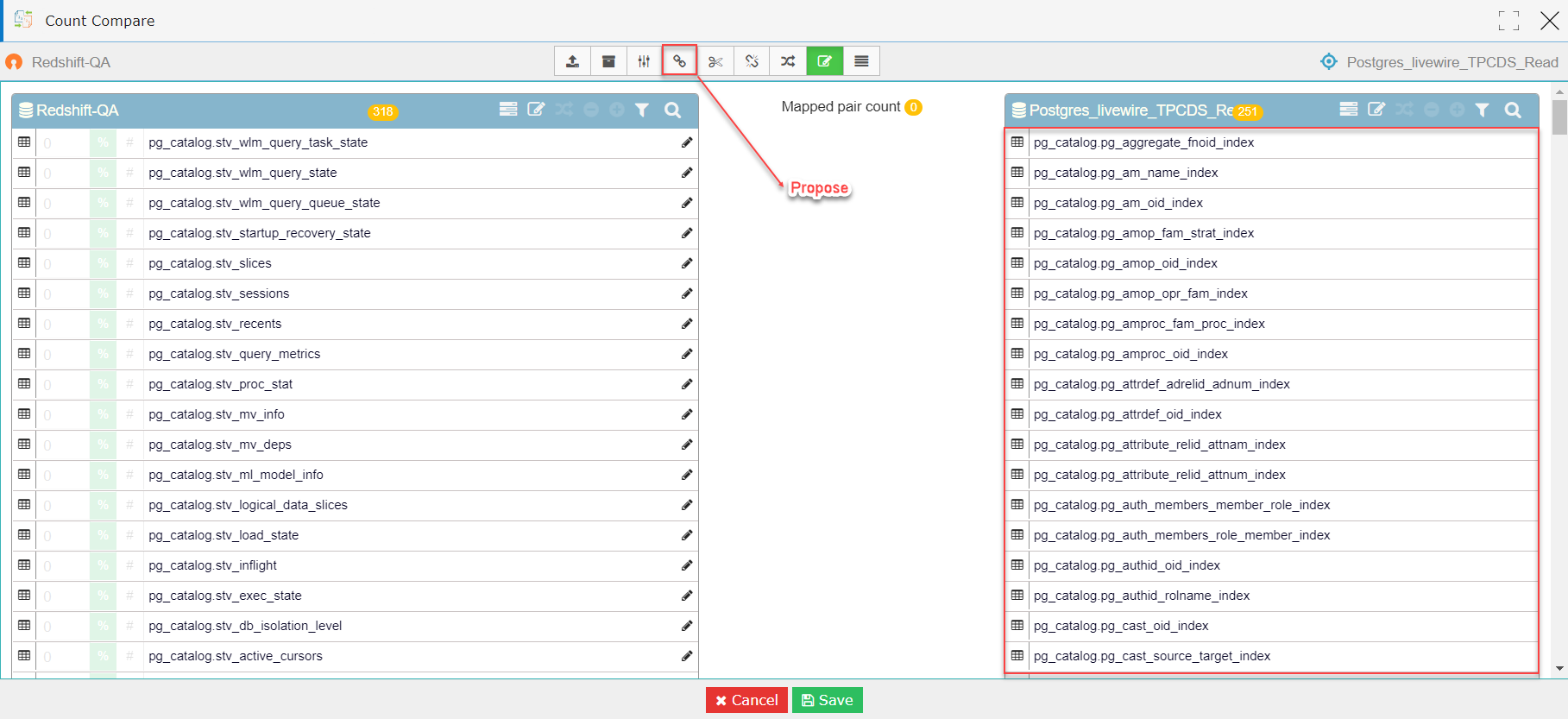This screenshot has height=719, width=1568.
Task: Select the pg_catalog.pg_authid_rolname_index row
Action: tap(1272, 596)
